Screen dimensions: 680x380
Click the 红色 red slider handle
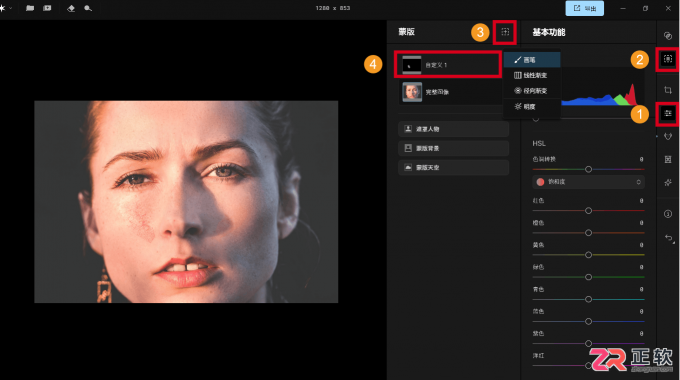pos(588,210)
